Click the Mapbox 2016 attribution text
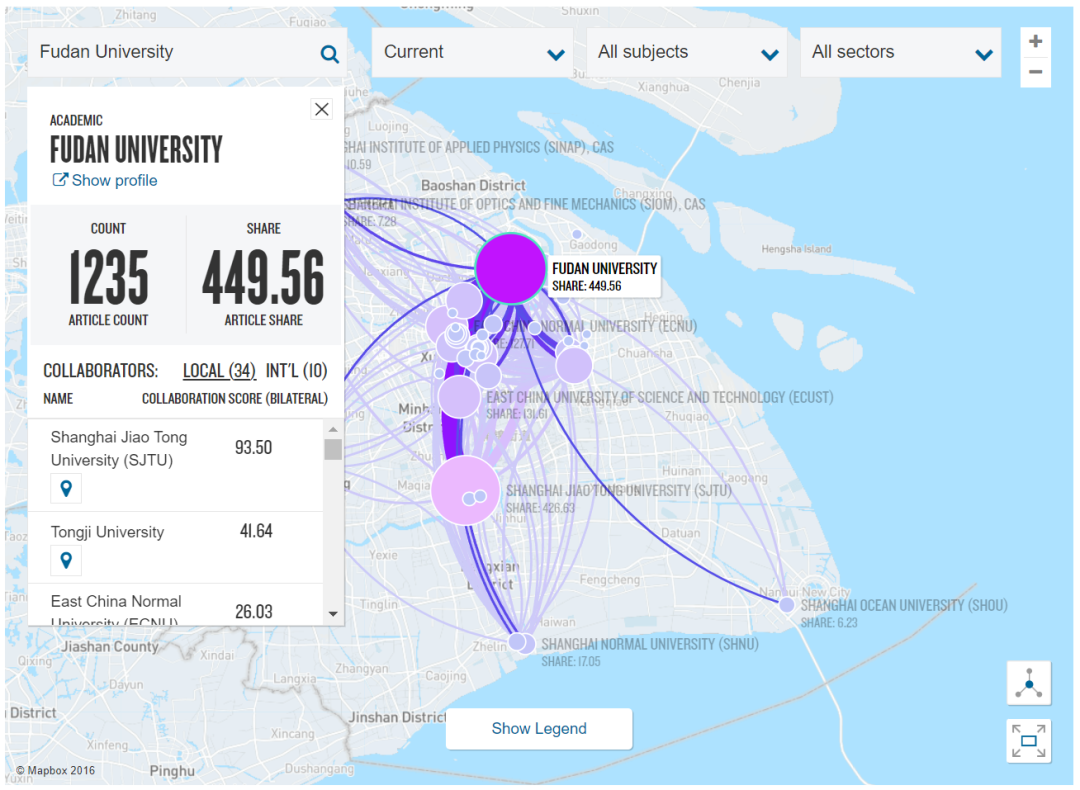The width and height of the screenshot is (1080, 790). click(x=56, y=771)
